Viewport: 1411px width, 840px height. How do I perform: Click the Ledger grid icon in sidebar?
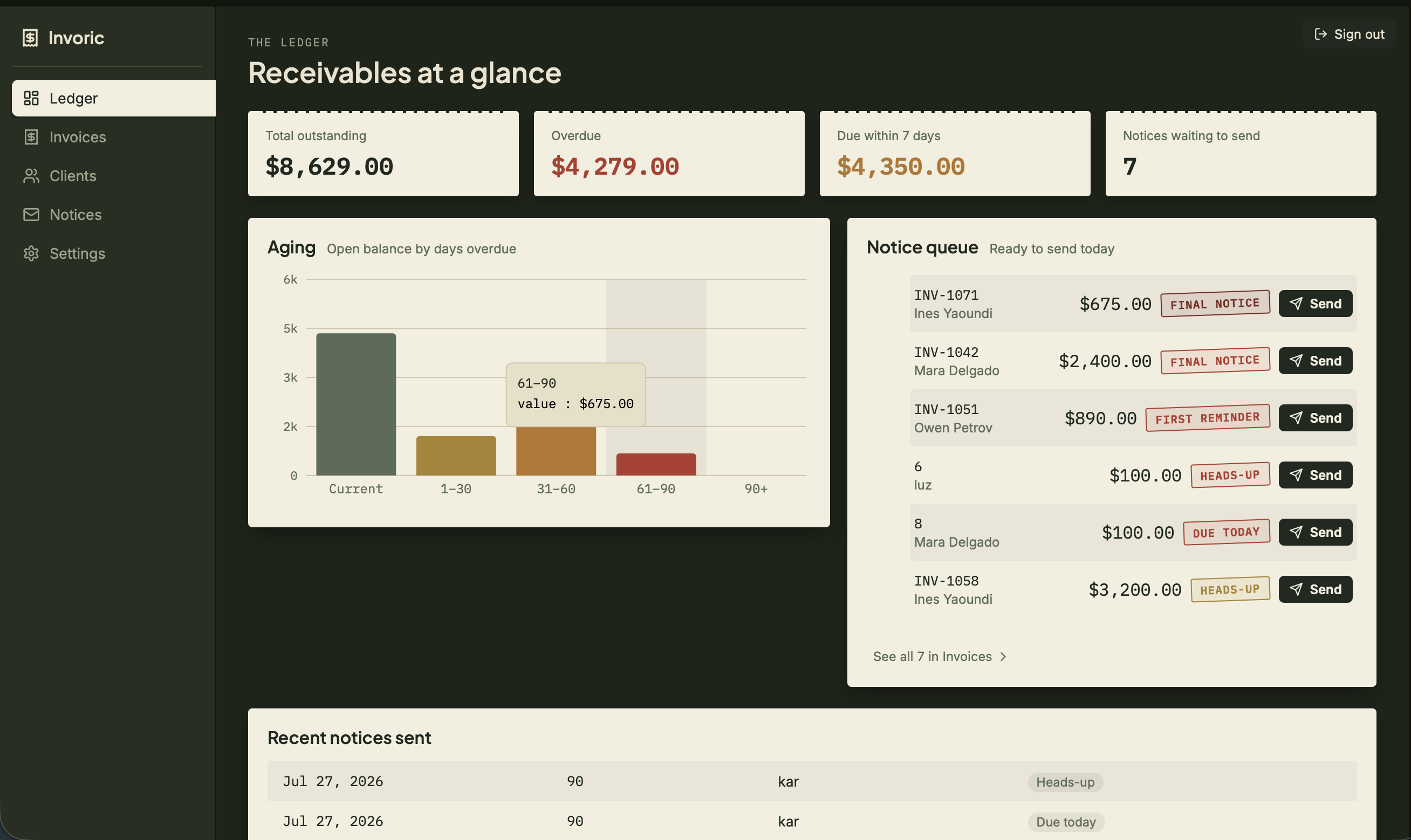31,98
